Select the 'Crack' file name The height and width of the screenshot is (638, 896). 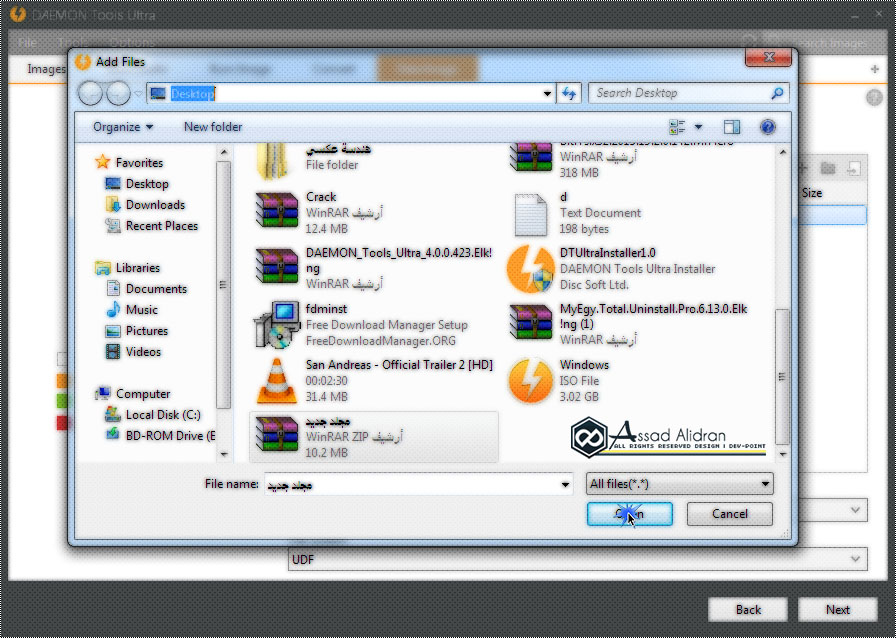point(321,197)
